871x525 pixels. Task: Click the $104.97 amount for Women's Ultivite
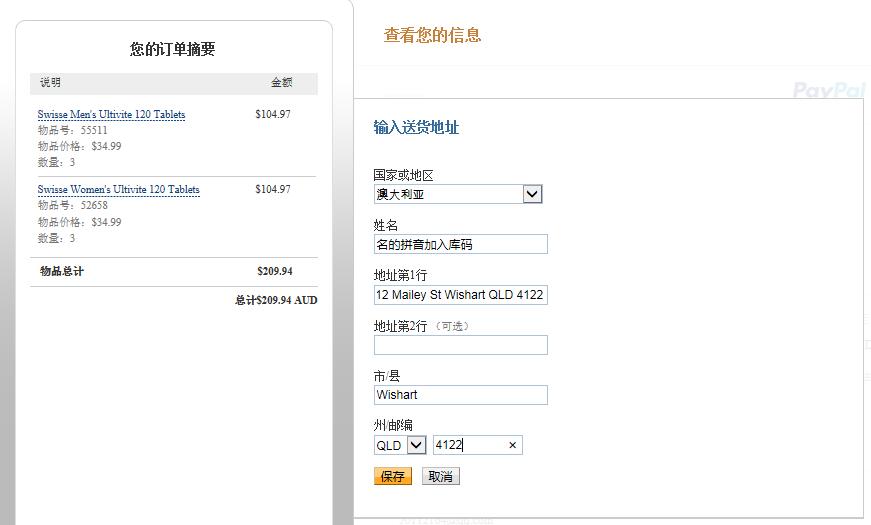pyautogui.click(x=273, y=189)
